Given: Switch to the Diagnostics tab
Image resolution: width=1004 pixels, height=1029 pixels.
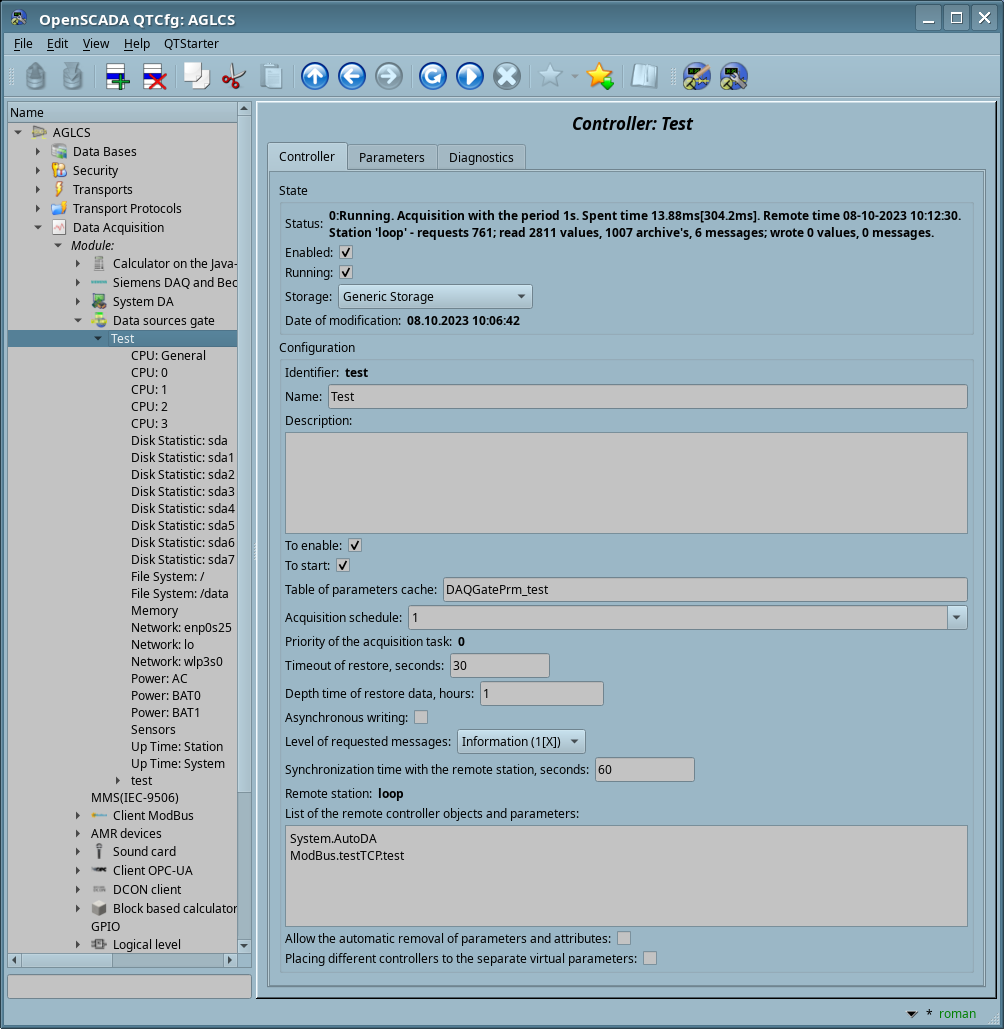Looking at the screenshot, I should [481, 158].
